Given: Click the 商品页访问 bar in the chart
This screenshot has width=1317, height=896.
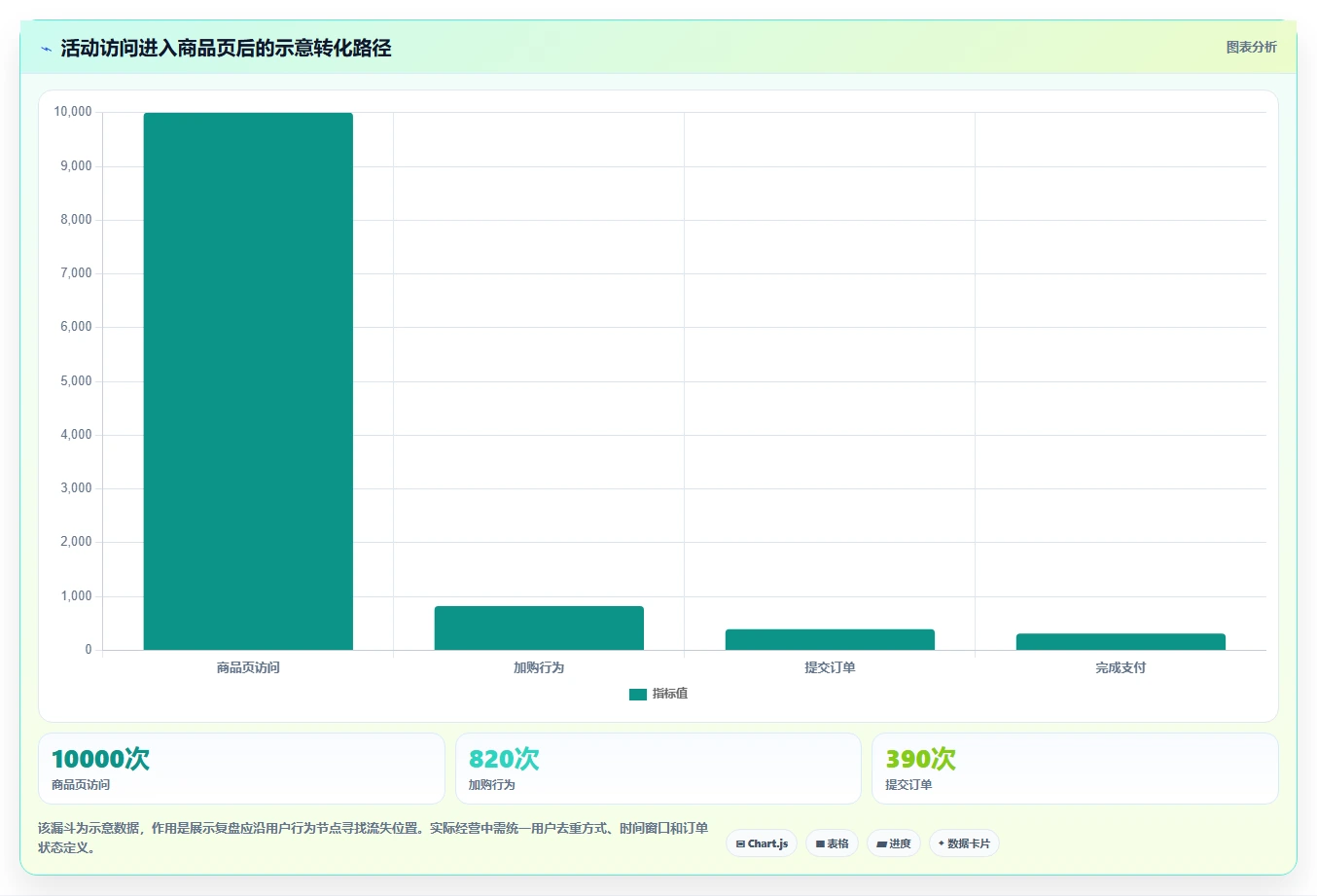Looking at the screenshot, I should click(x=248, y=381).
